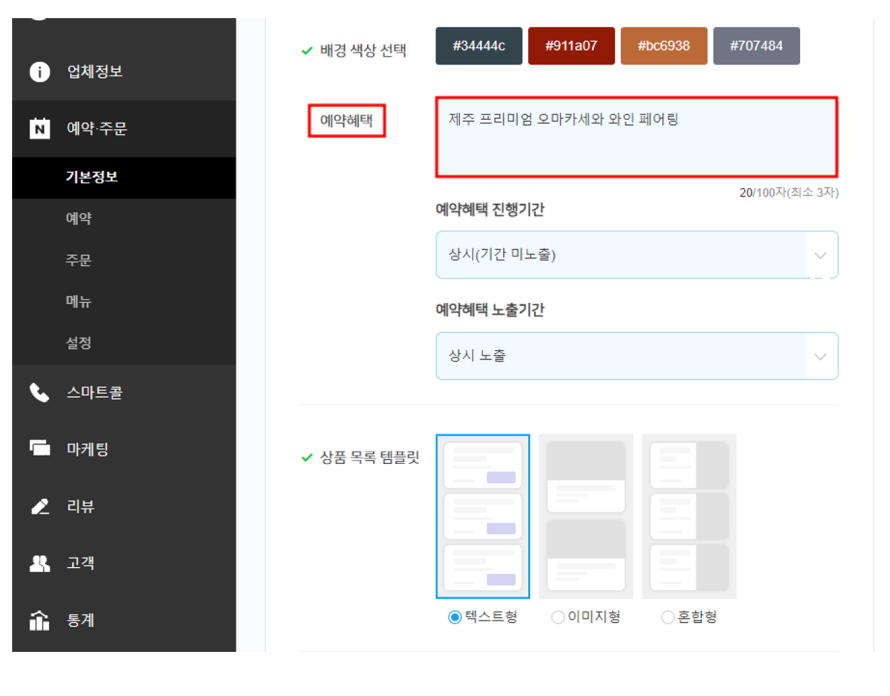Image resolution: width=890 pixels, height=696 pixels.
Task: Click the chevron of 상시 노출 dropdown
Action: click(820, 357)
